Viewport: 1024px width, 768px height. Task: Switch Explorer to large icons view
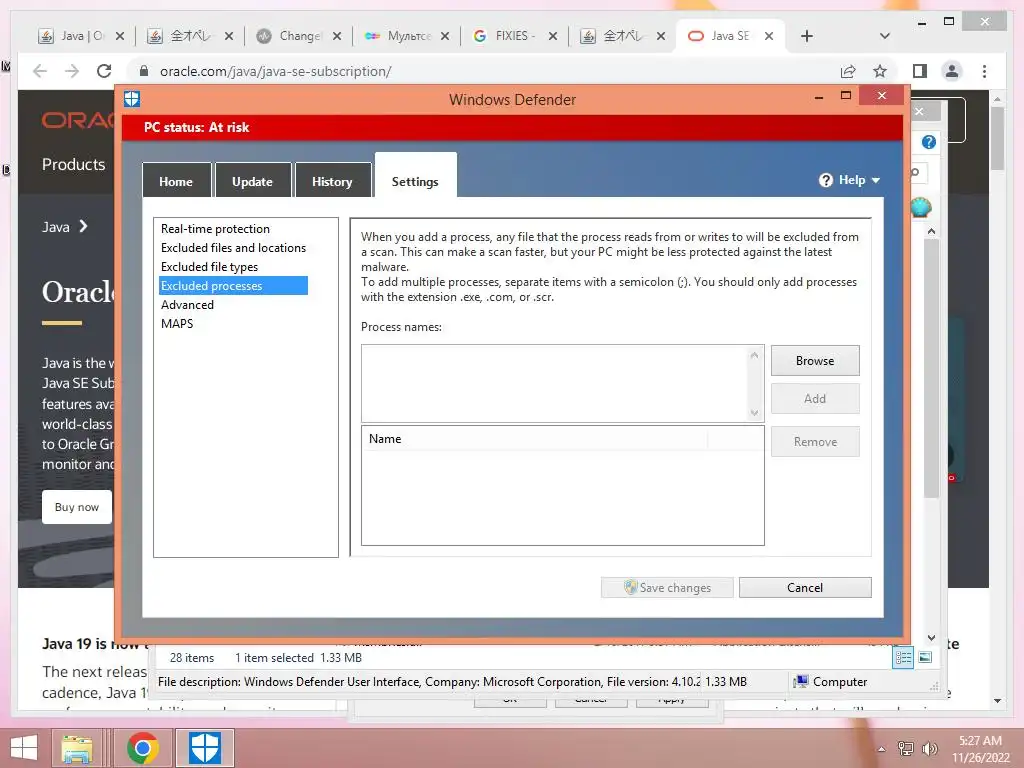pos(925,658)
